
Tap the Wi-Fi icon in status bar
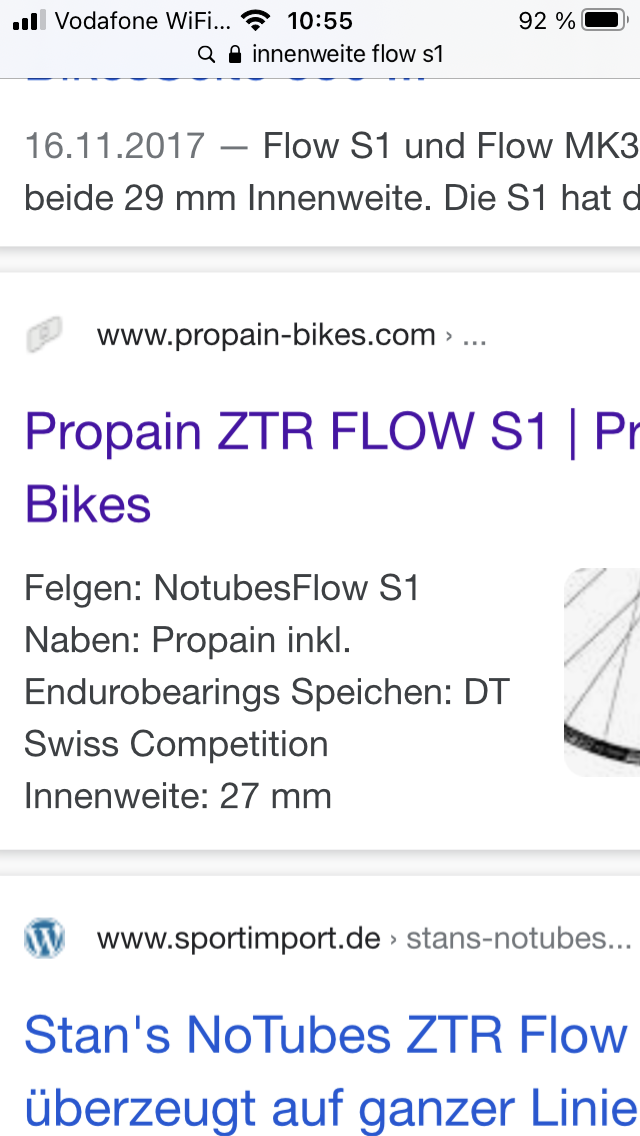[257, 20]
